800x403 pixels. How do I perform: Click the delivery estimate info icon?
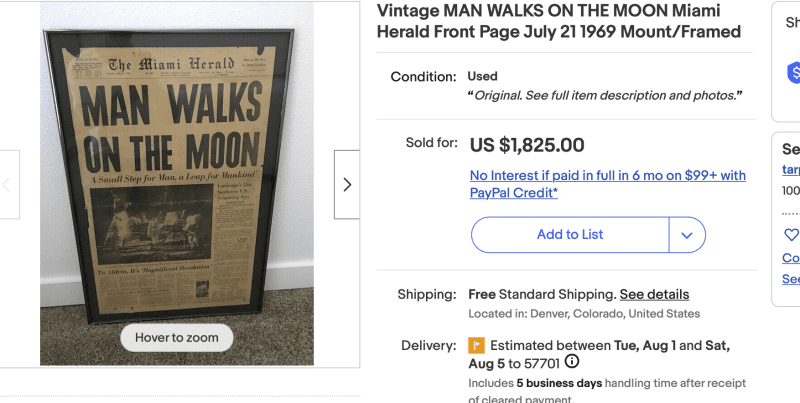coord(572,363)
